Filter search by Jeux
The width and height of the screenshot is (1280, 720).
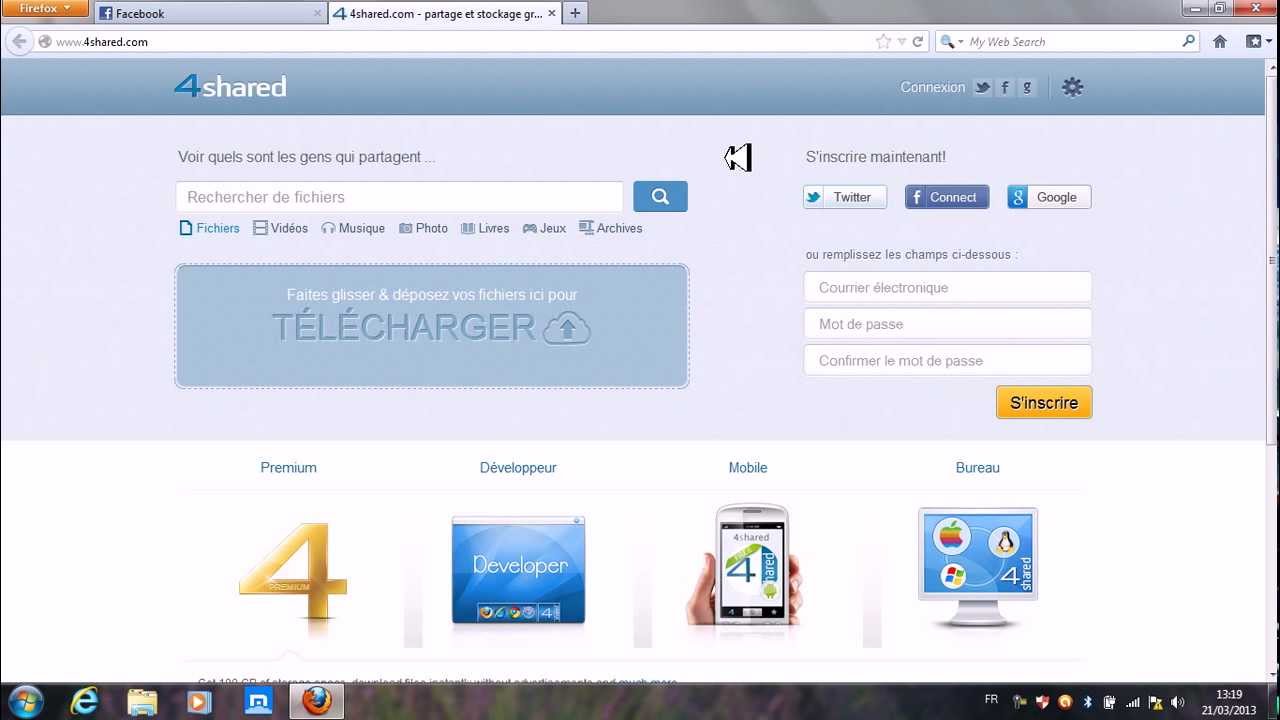tap(544, 228)
